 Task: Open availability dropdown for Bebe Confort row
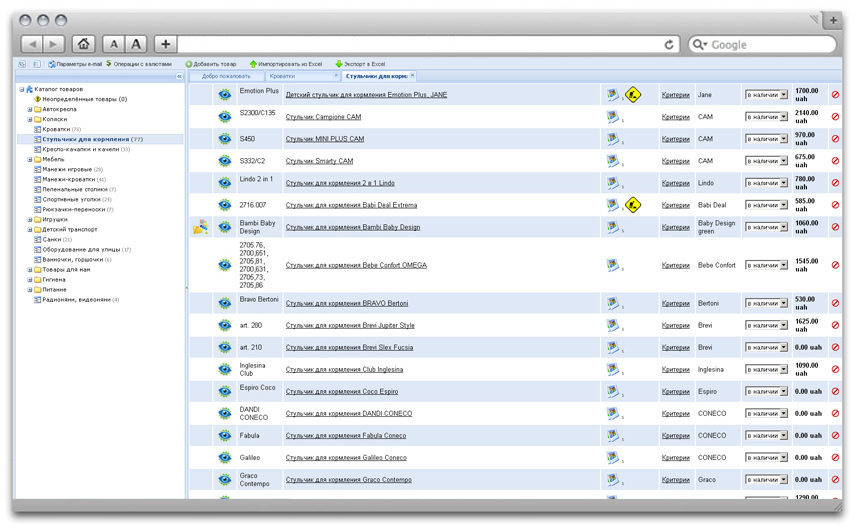pyautogui.click(x=766, y=265)
